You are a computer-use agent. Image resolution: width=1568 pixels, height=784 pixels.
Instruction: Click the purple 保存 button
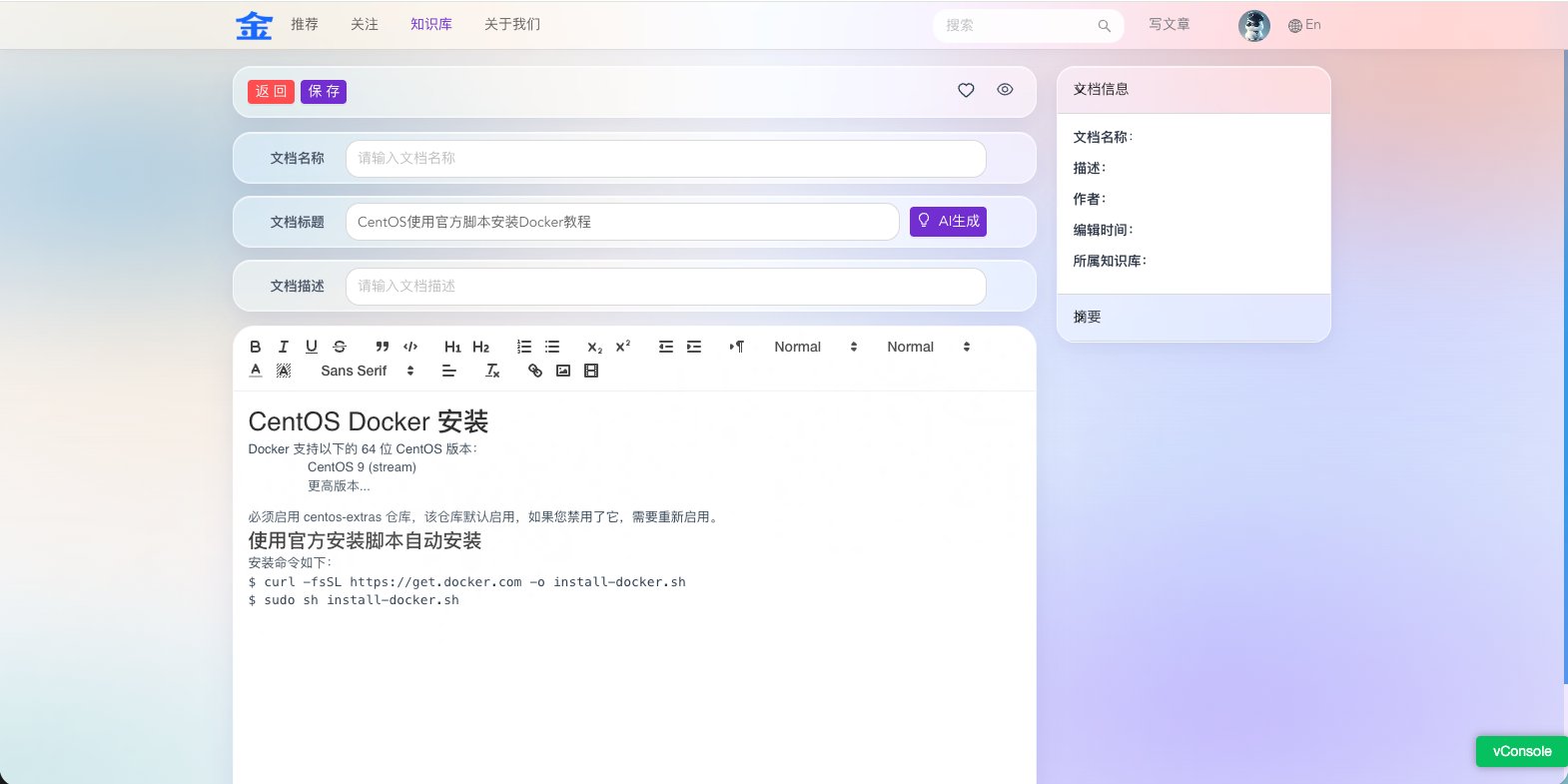324,92
